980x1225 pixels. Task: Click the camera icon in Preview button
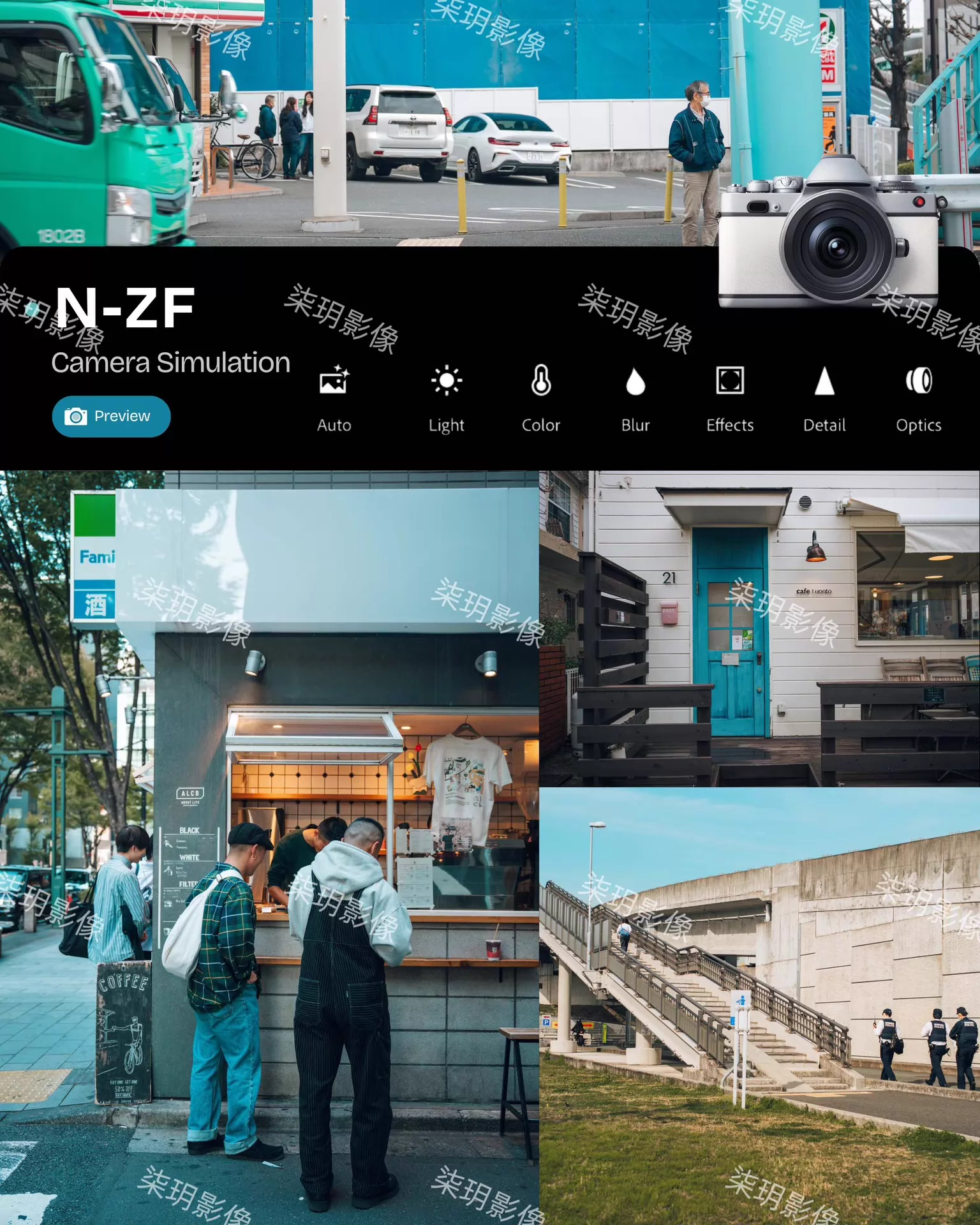click(x=76, y=417)
